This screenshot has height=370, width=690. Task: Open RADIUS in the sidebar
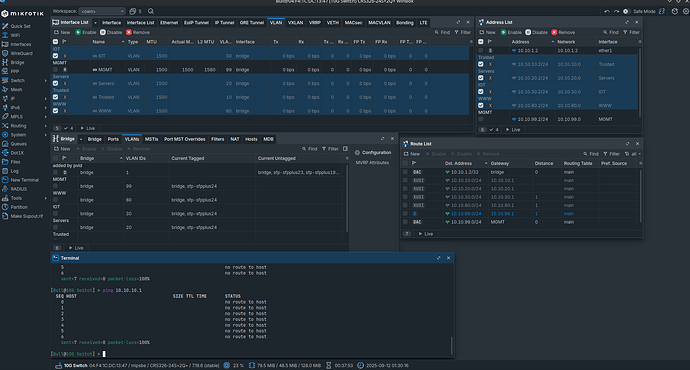15,189
